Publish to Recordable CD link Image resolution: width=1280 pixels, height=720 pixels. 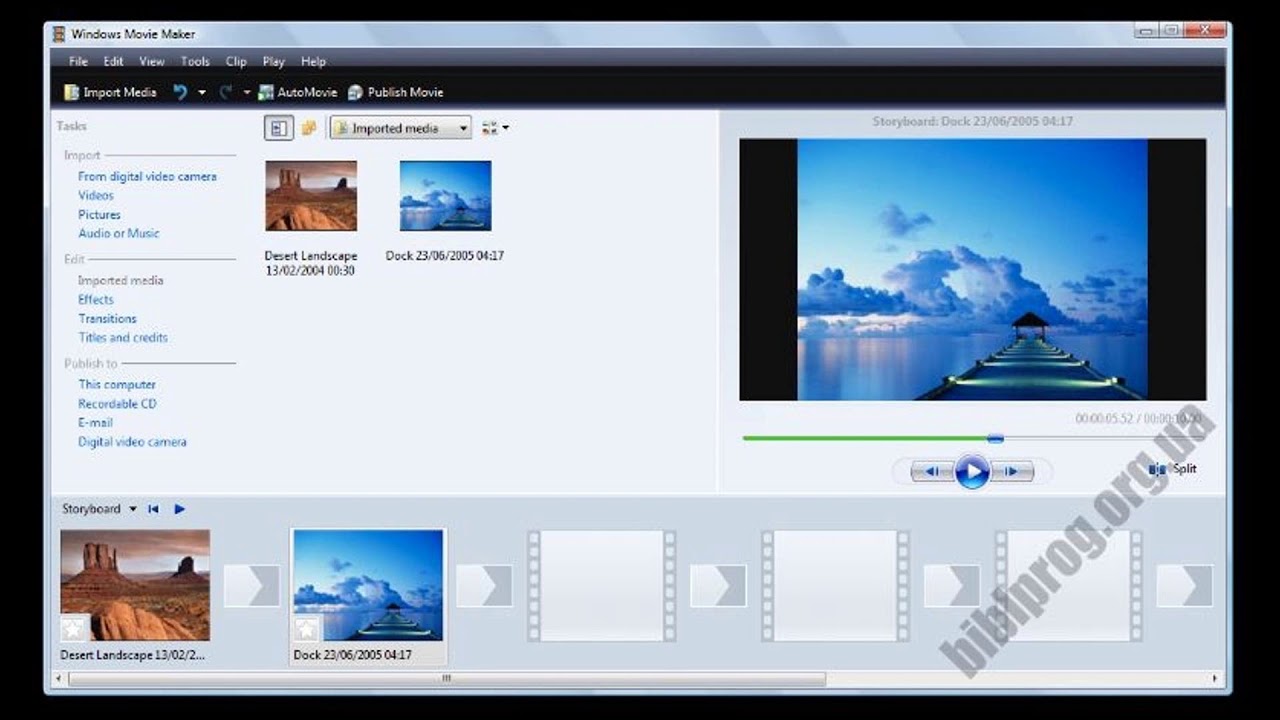117,404
